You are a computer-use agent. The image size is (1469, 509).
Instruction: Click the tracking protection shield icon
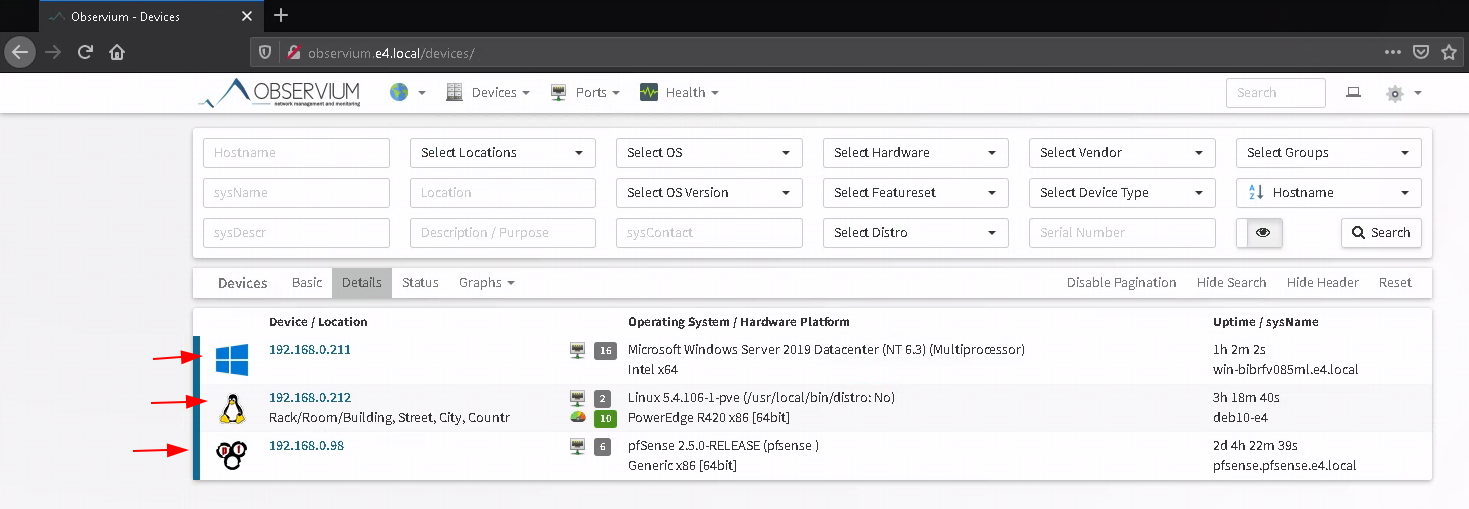point(265,52)
